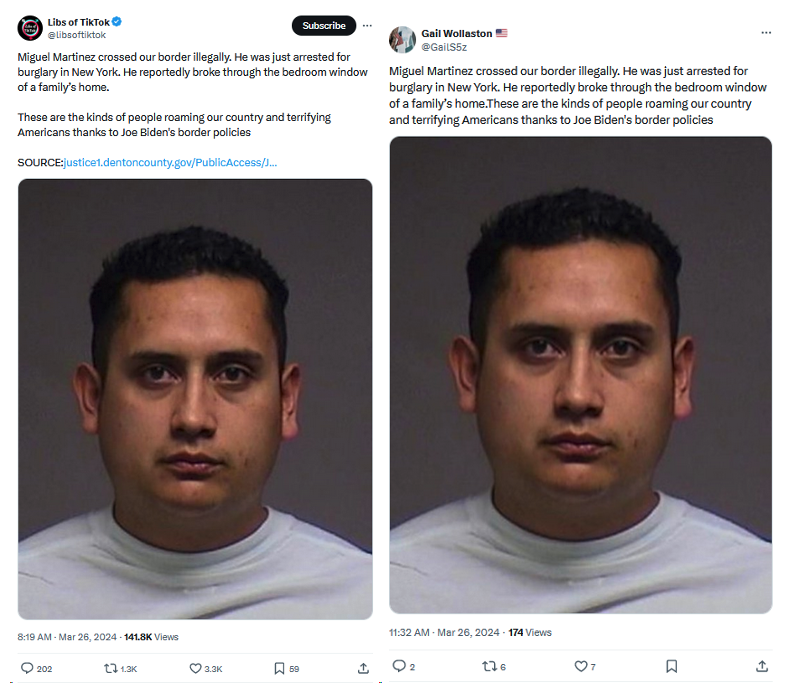Open the 11:32 AM Mar 26 timestamp

(444, 632)
